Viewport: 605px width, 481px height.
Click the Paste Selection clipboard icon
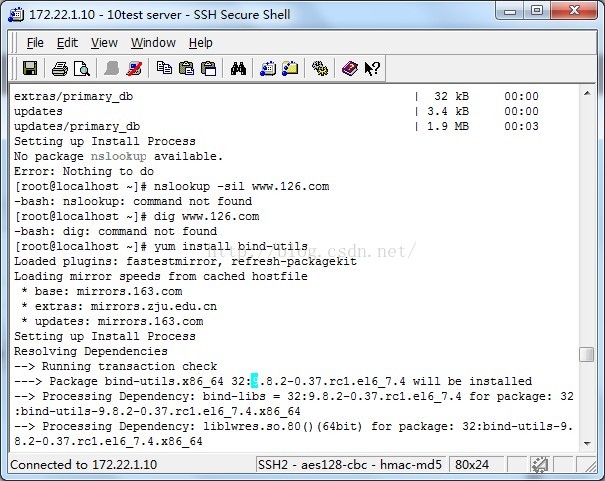(209, 69)
